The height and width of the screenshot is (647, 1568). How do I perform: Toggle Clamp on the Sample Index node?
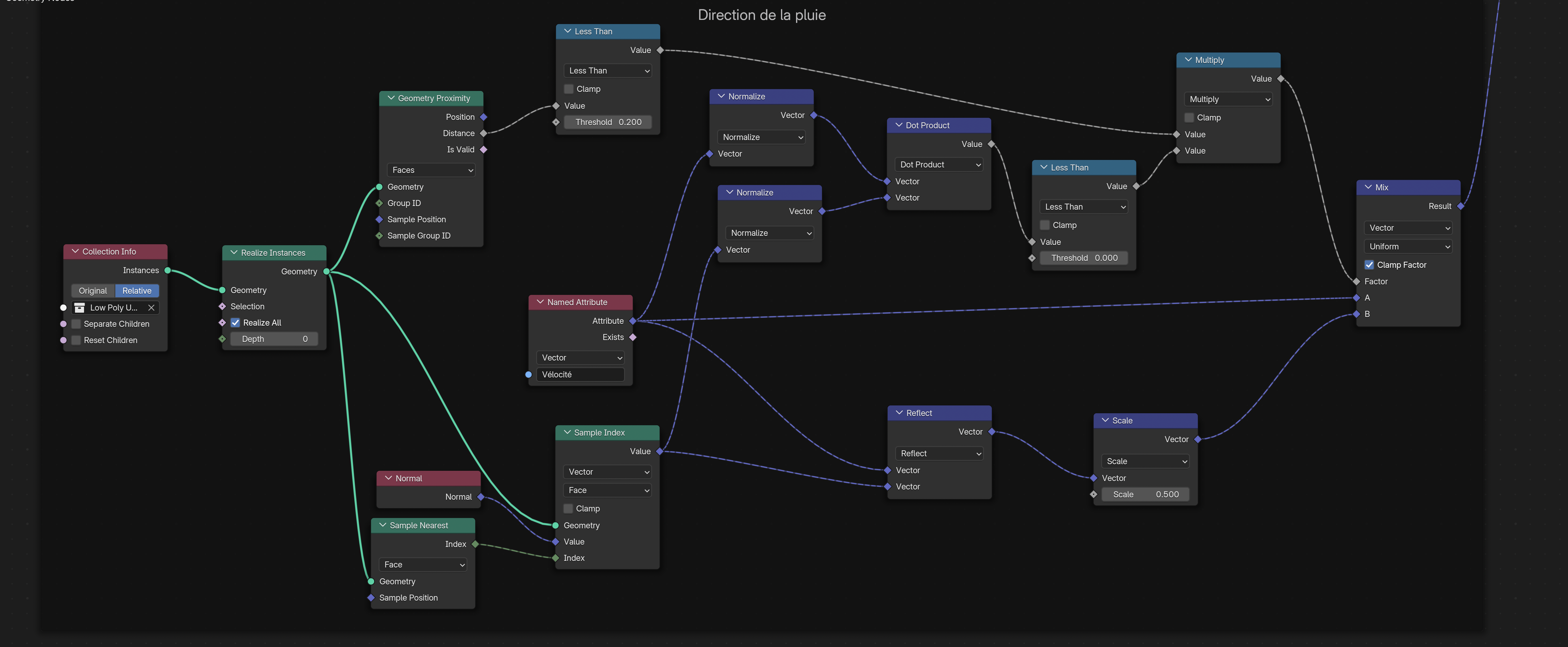568,509
